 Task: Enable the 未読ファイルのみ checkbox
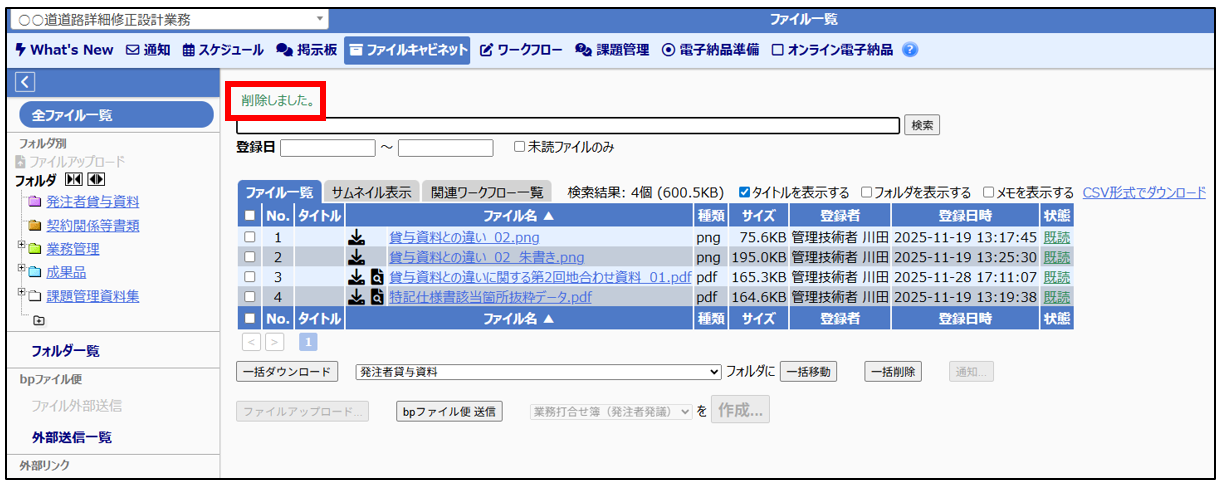tap(519, 147)
